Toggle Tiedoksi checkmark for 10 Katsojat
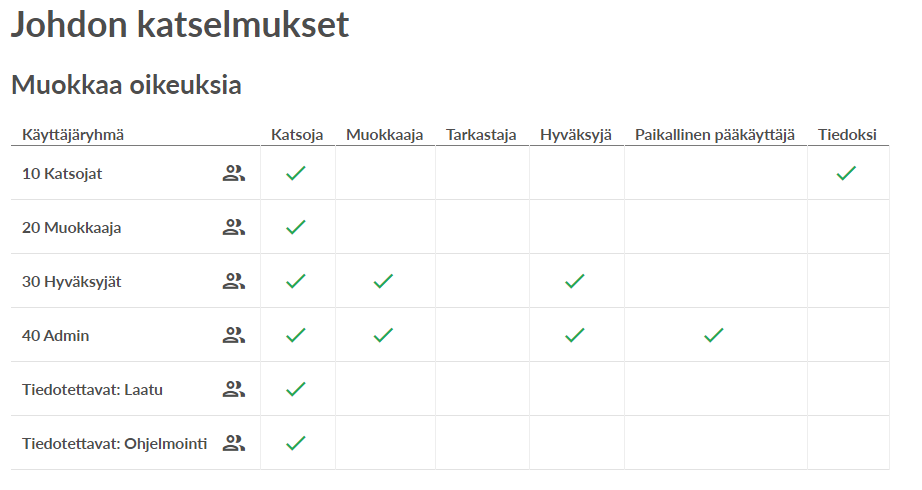 click(846, 174)
